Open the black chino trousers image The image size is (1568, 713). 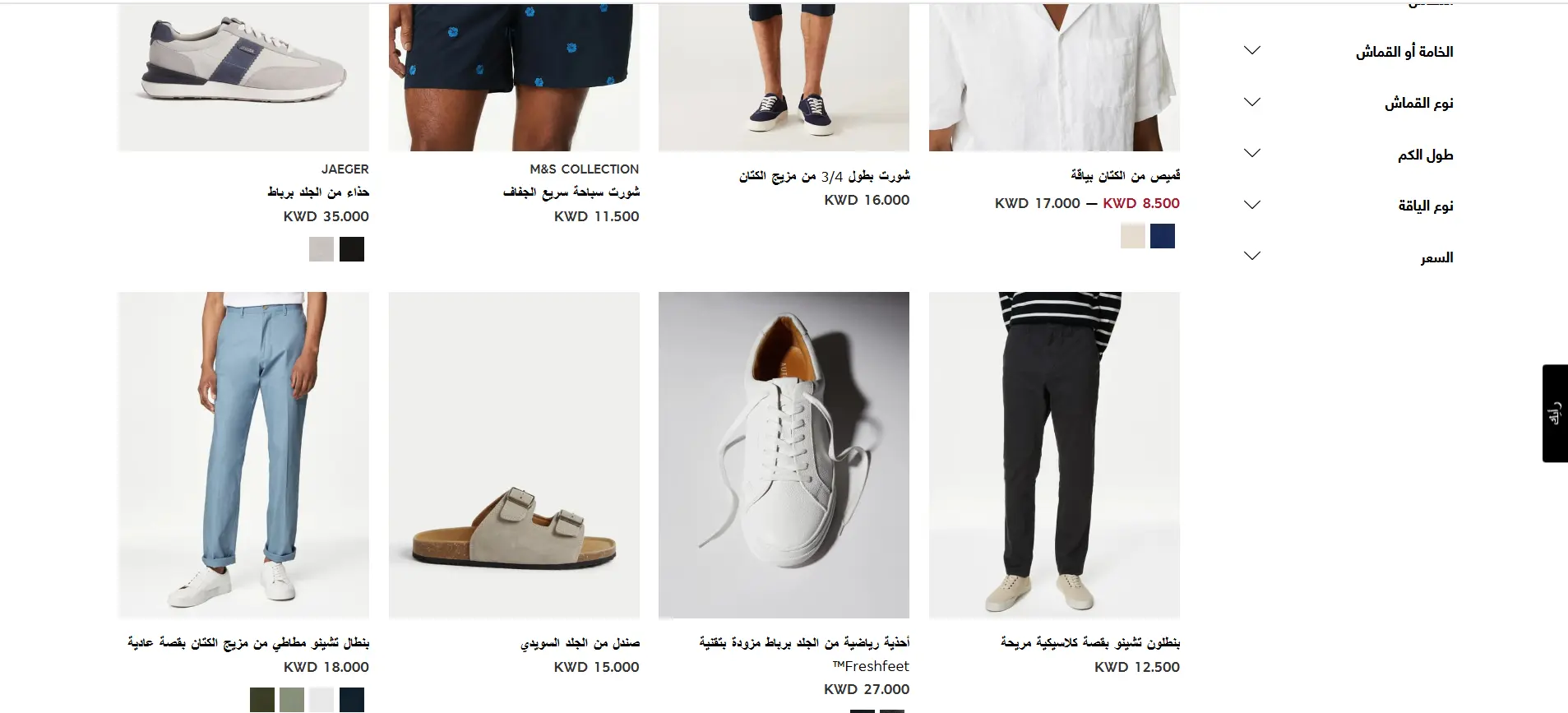tap(1054, 455)
